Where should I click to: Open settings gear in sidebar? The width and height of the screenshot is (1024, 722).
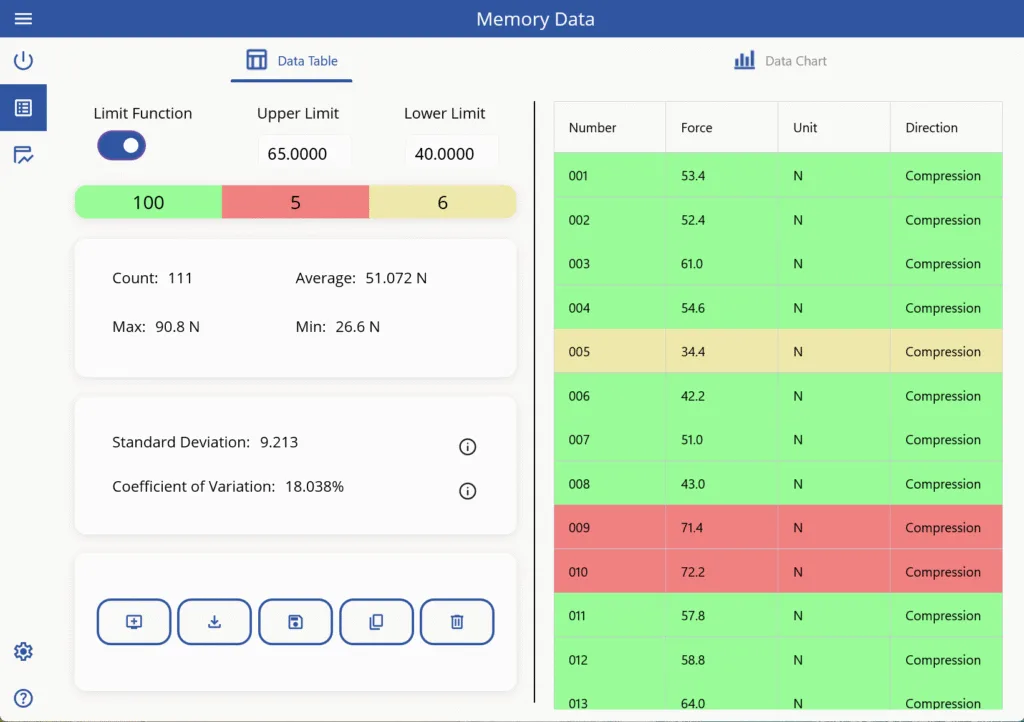23,652
